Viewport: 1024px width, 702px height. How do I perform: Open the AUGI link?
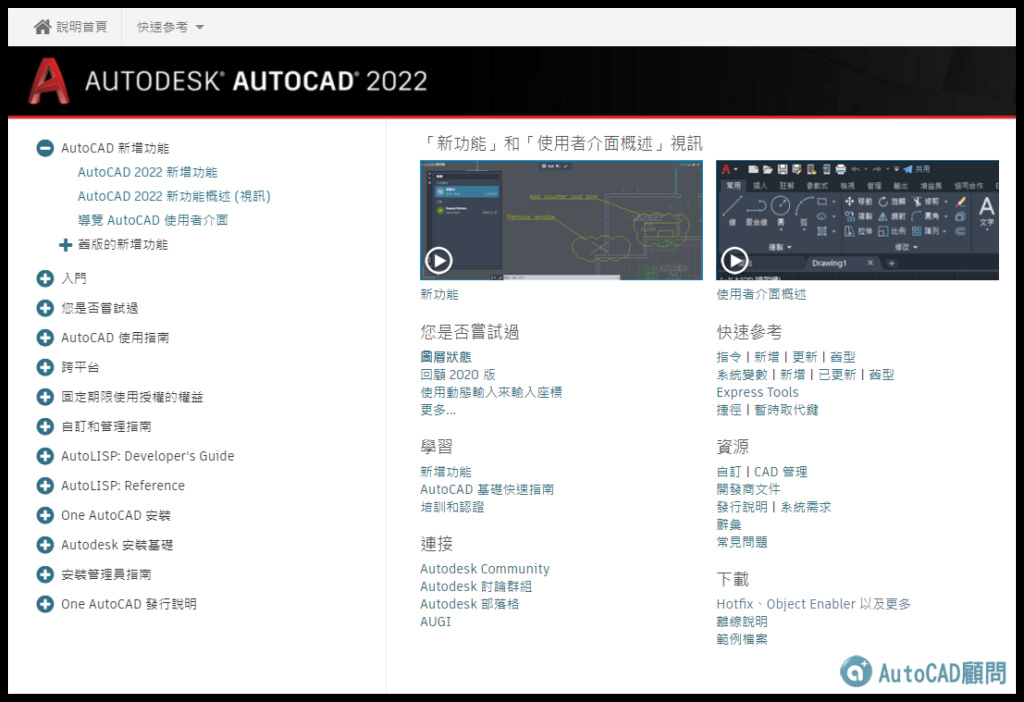coord(436,622)
